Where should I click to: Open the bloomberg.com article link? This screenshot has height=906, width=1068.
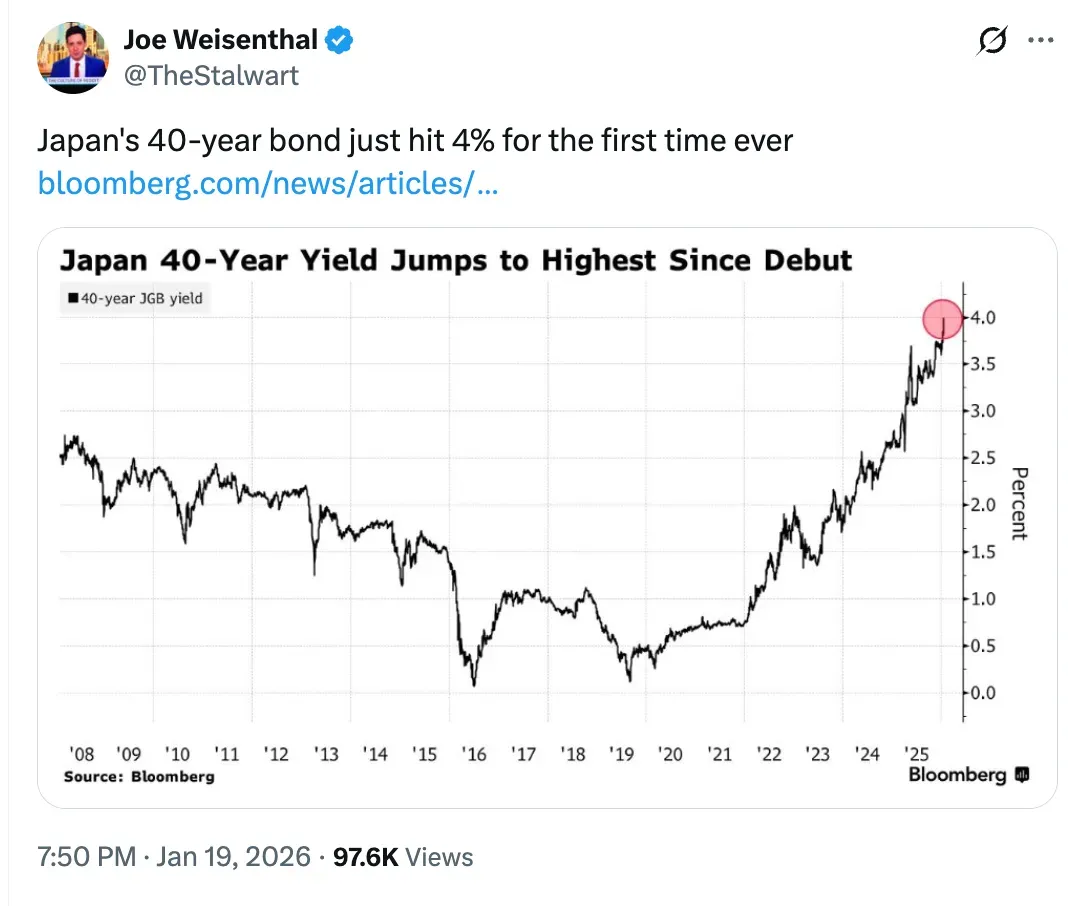(267, 183)
